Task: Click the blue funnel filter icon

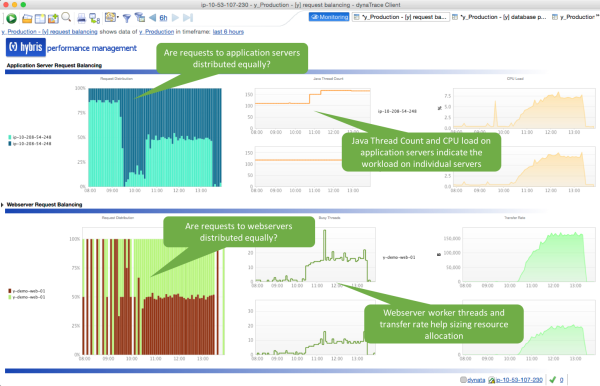Action: (x=127, y=18)
